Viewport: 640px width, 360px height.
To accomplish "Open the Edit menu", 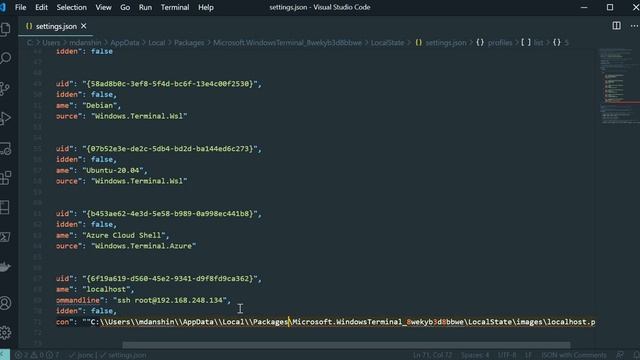I will point(41,7).
